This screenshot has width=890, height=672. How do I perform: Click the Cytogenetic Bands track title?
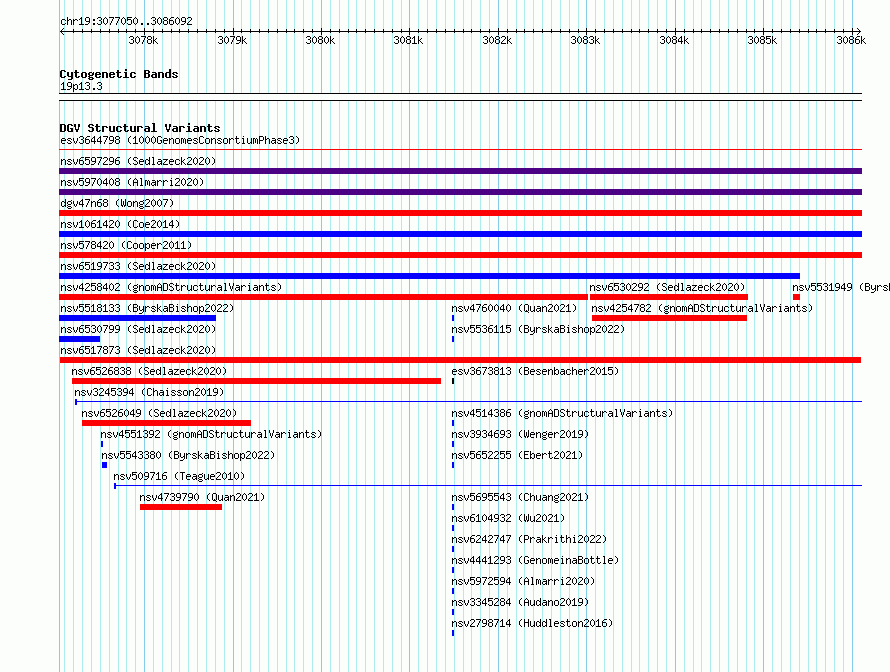pyautogui.click(x=119, y=74)
